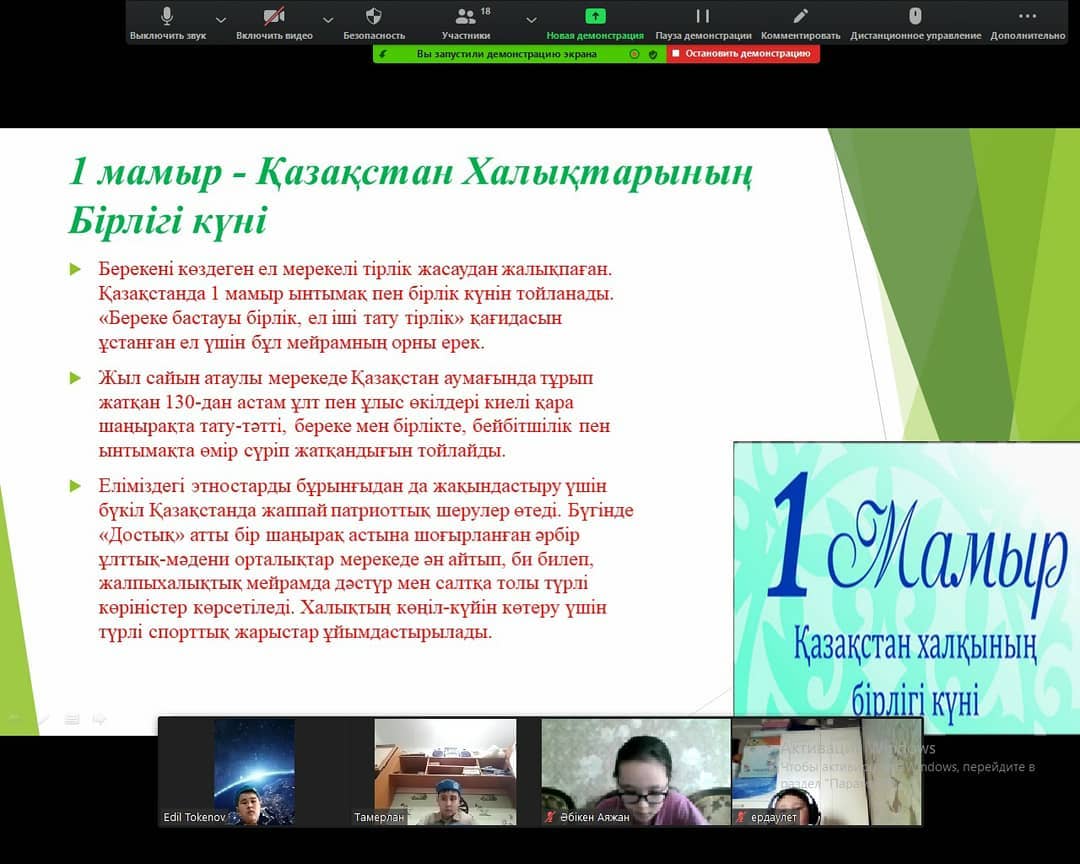This screenshot has width=1080, height=864.
Task: Click the '1 Мамыр' holiday picture on slide
Action: [906, 588]
